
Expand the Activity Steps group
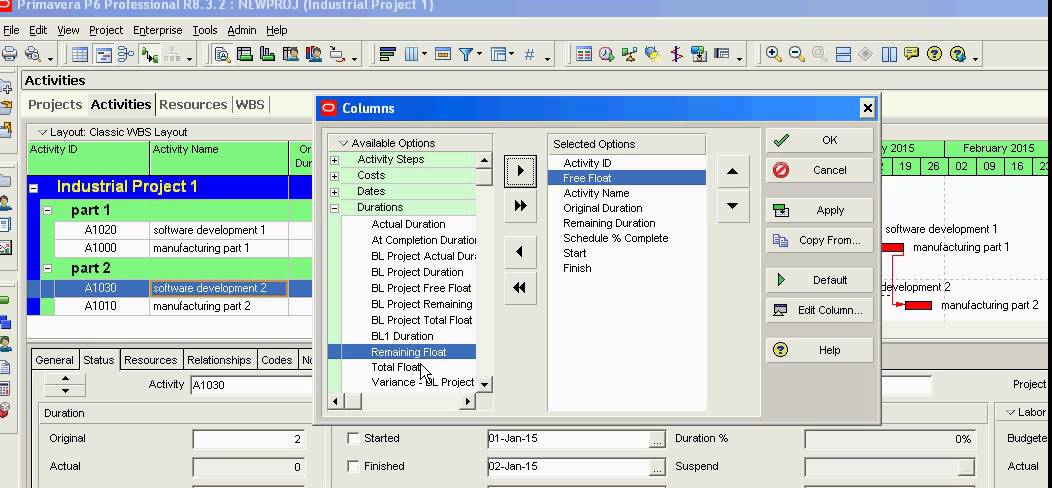click(x=334, y=160)
